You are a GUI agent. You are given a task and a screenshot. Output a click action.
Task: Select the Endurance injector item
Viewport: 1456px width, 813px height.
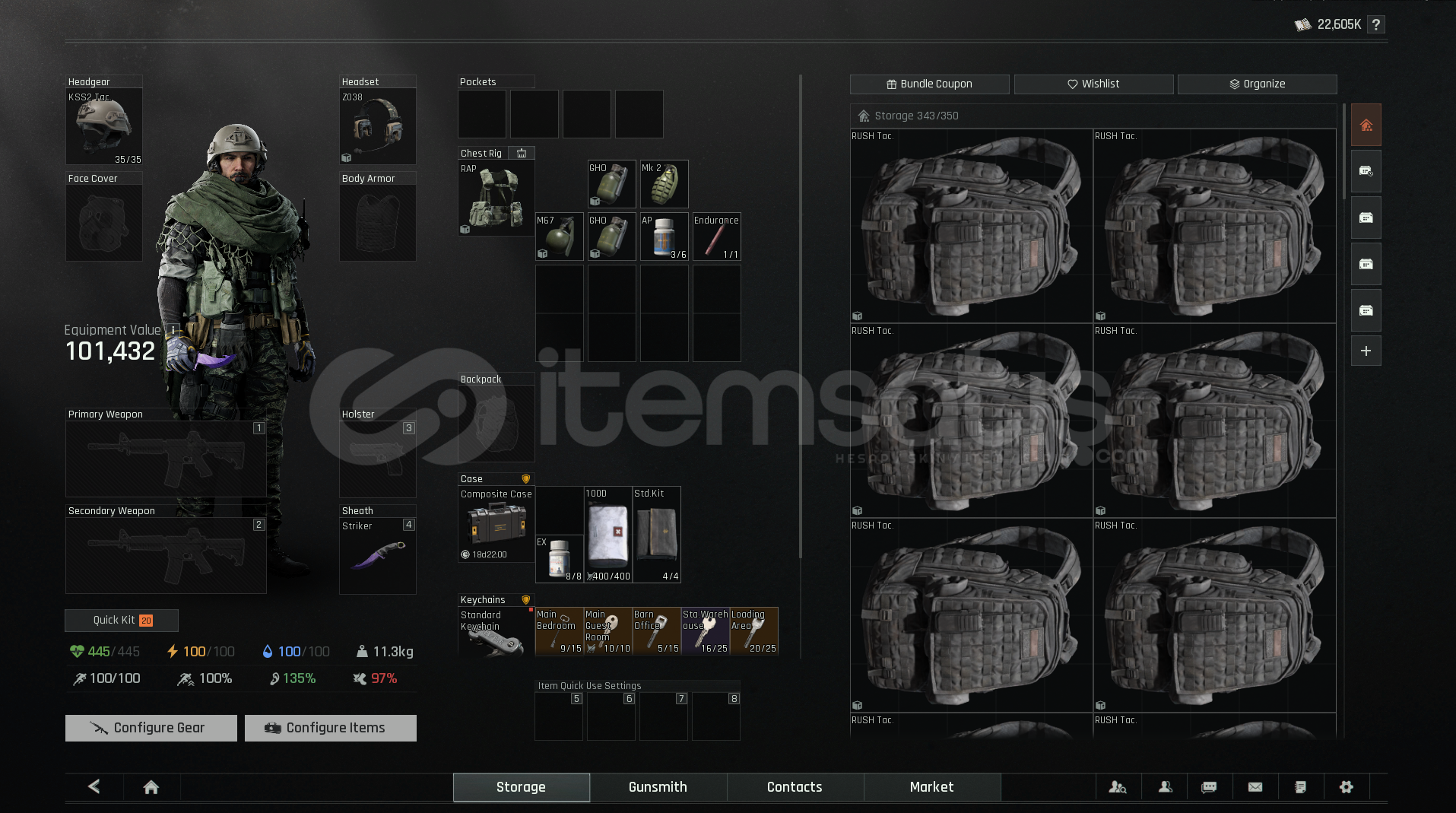(717, 237)
